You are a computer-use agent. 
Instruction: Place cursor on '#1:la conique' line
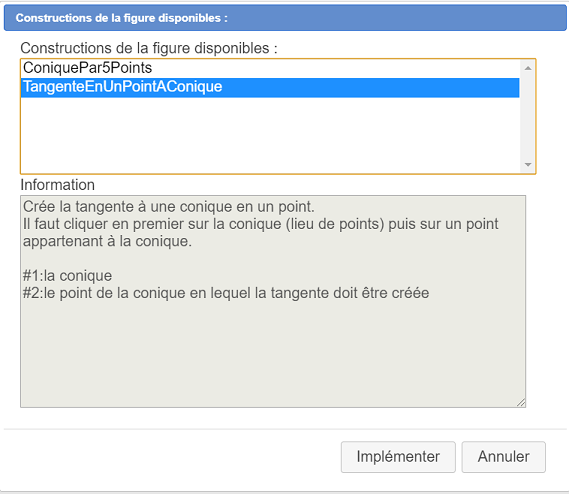pos(67,276)
